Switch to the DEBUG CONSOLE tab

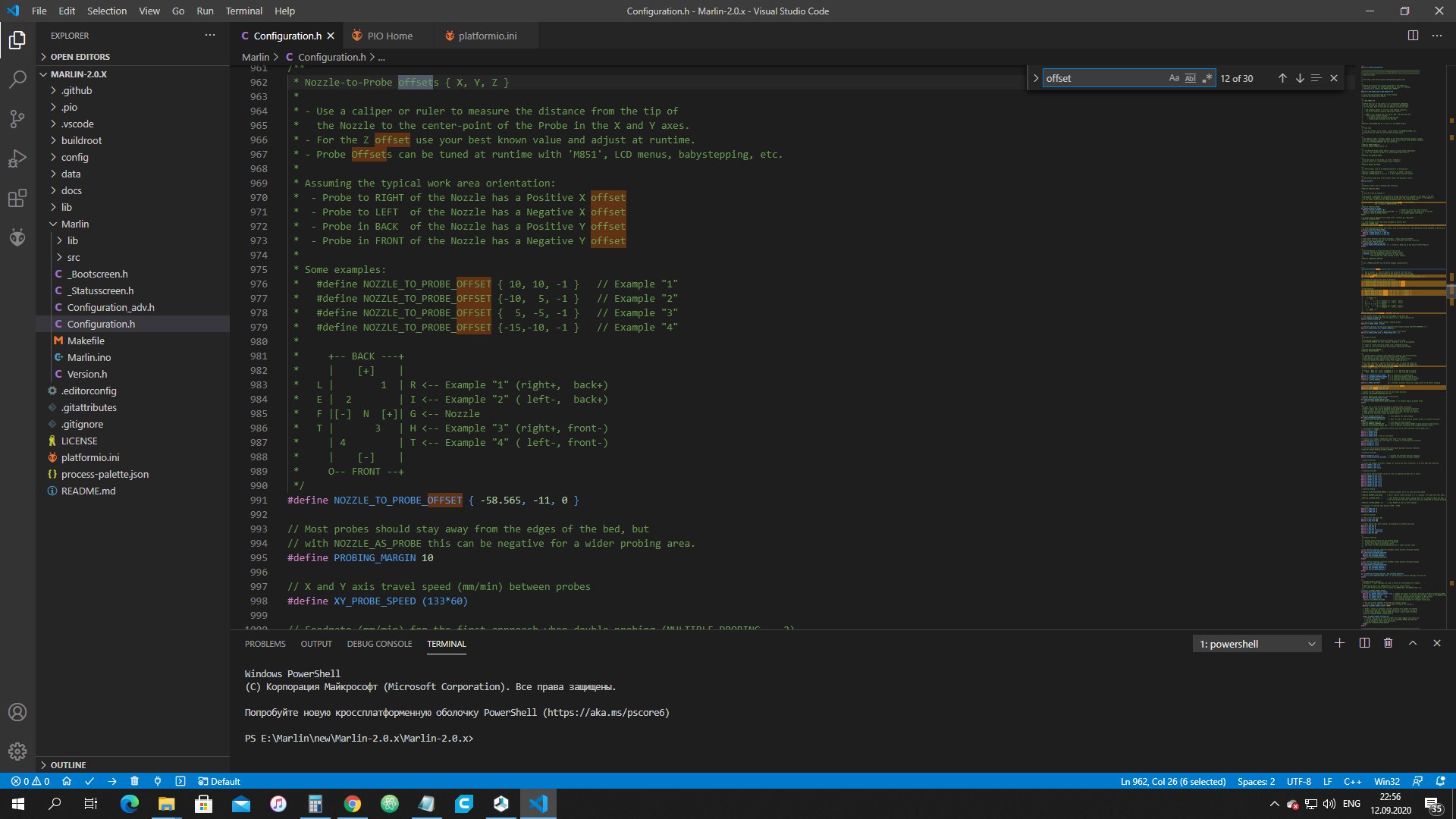pyautogui.click(x=379, y=644)
